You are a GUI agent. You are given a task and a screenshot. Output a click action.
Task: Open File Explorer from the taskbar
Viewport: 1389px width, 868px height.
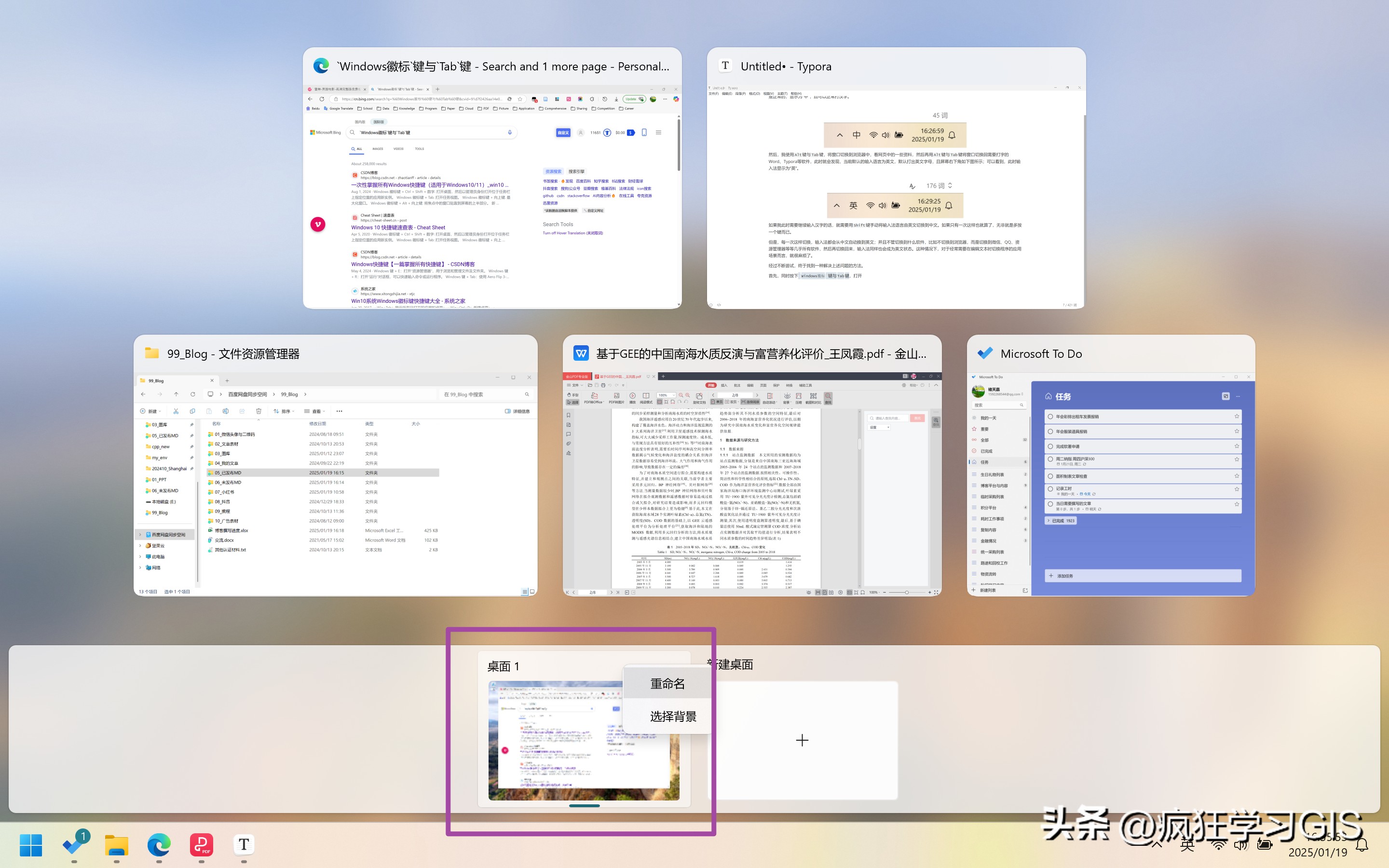coord(117,845)
